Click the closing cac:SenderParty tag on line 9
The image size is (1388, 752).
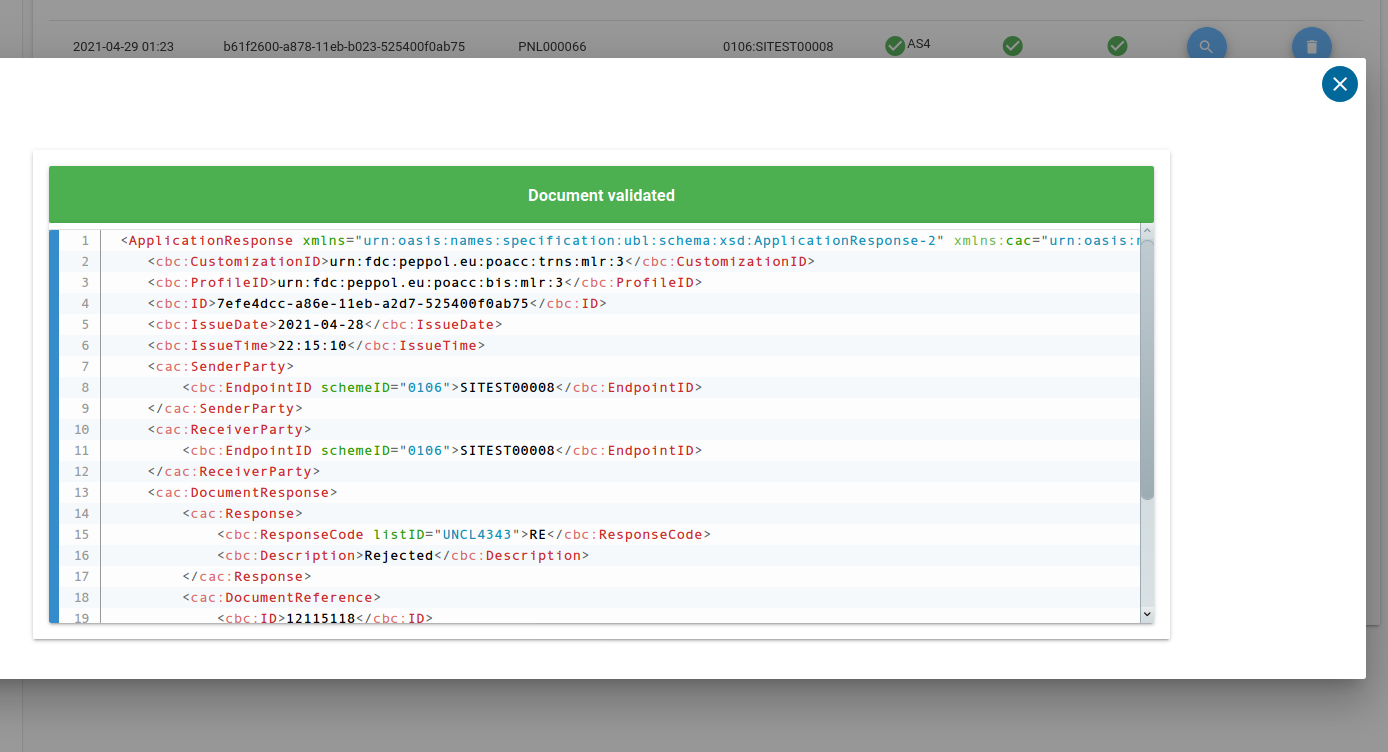pyautogui.click(x=225, y=409)
